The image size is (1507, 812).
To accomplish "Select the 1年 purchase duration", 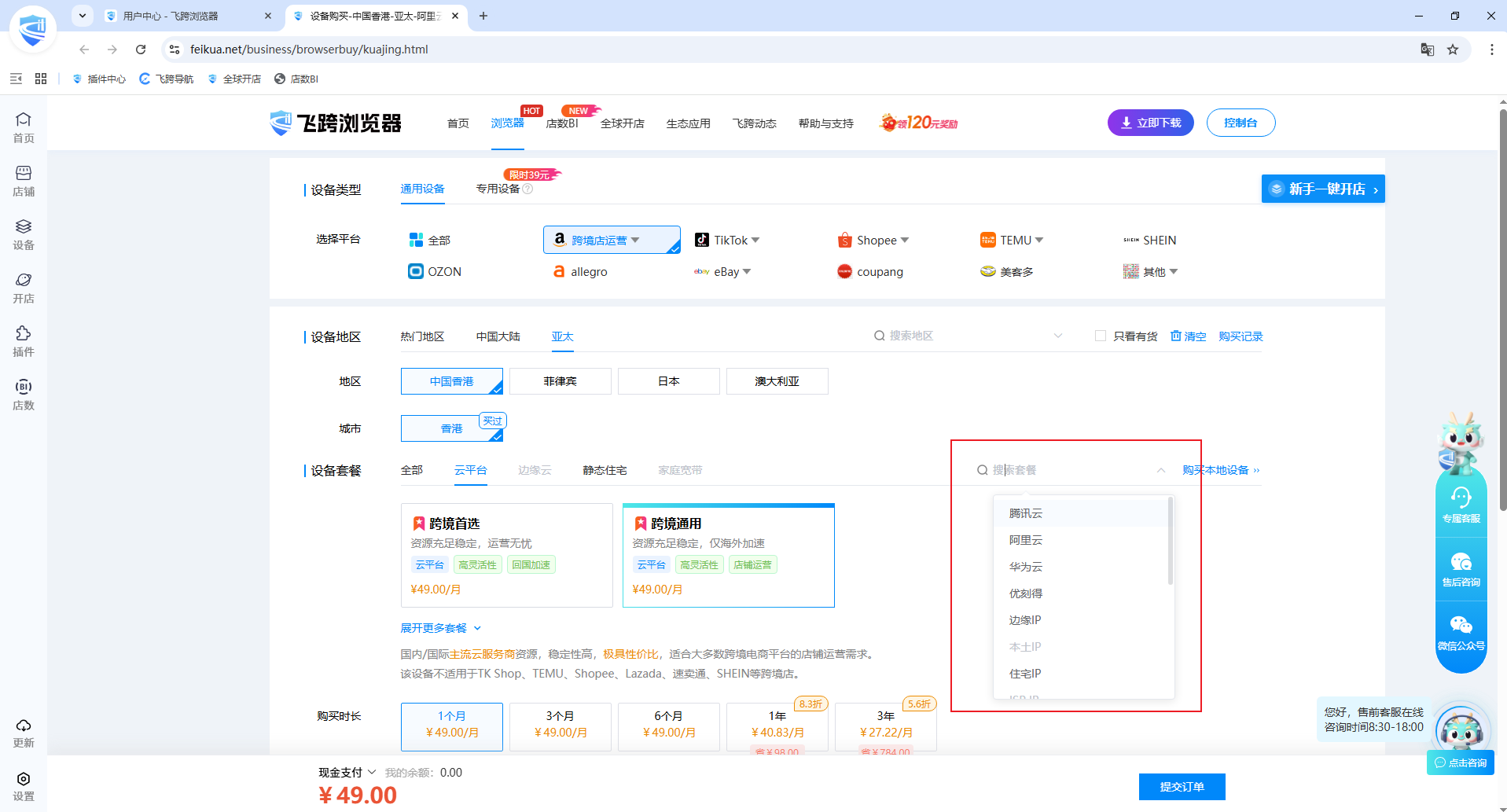I will click(777, 726).
